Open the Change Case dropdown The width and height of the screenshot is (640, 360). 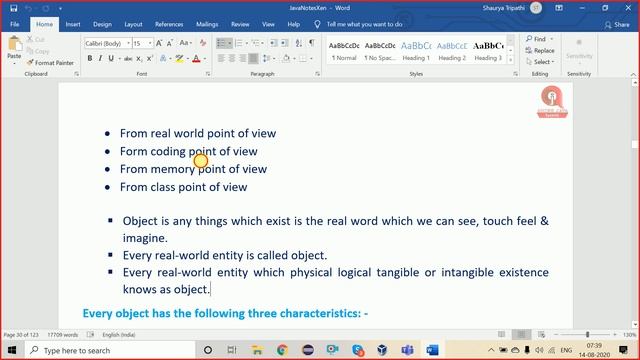[x=186, y=43]
